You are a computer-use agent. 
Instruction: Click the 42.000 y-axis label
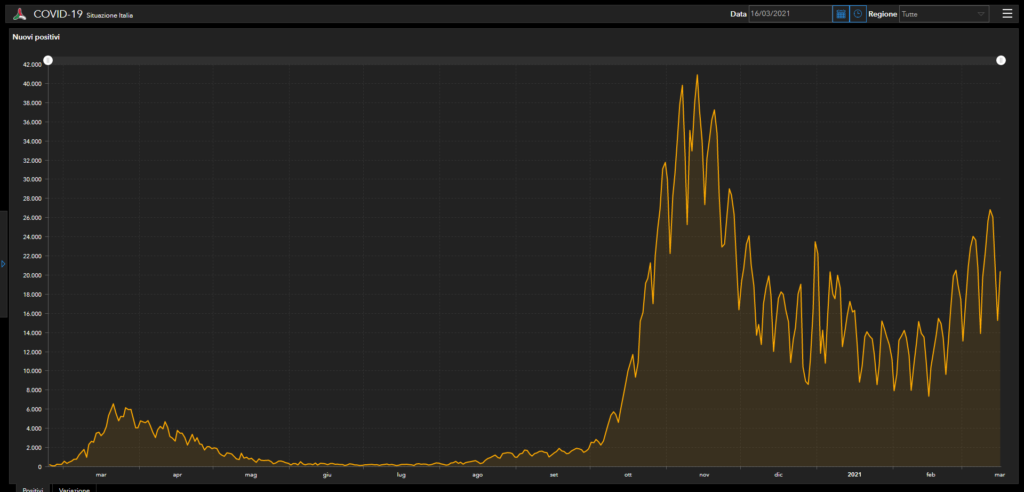point(32,65)
